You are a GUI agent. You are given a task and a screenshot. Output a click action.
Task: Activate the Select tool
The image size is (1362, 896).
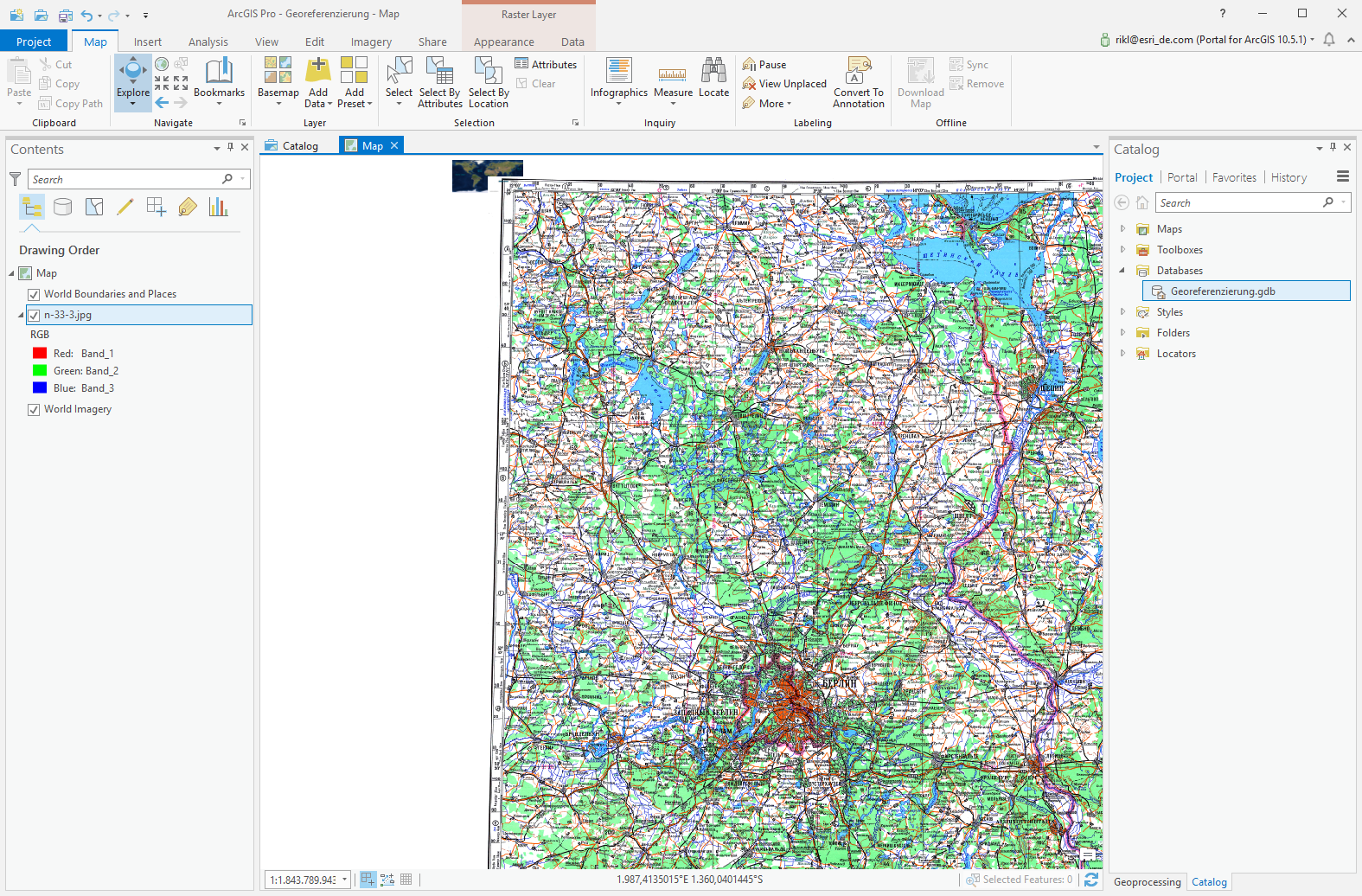(x=399, y=82)
